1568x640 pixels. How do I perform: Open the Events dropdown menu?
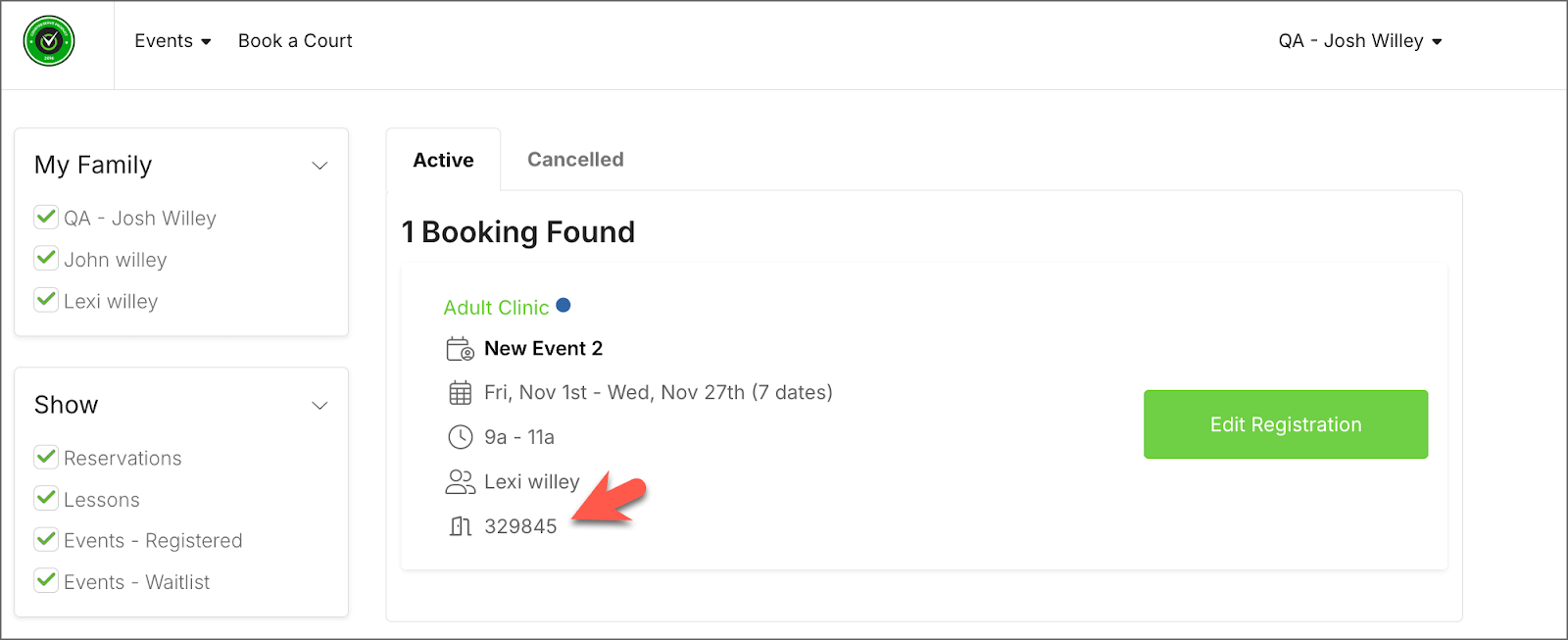172,41
